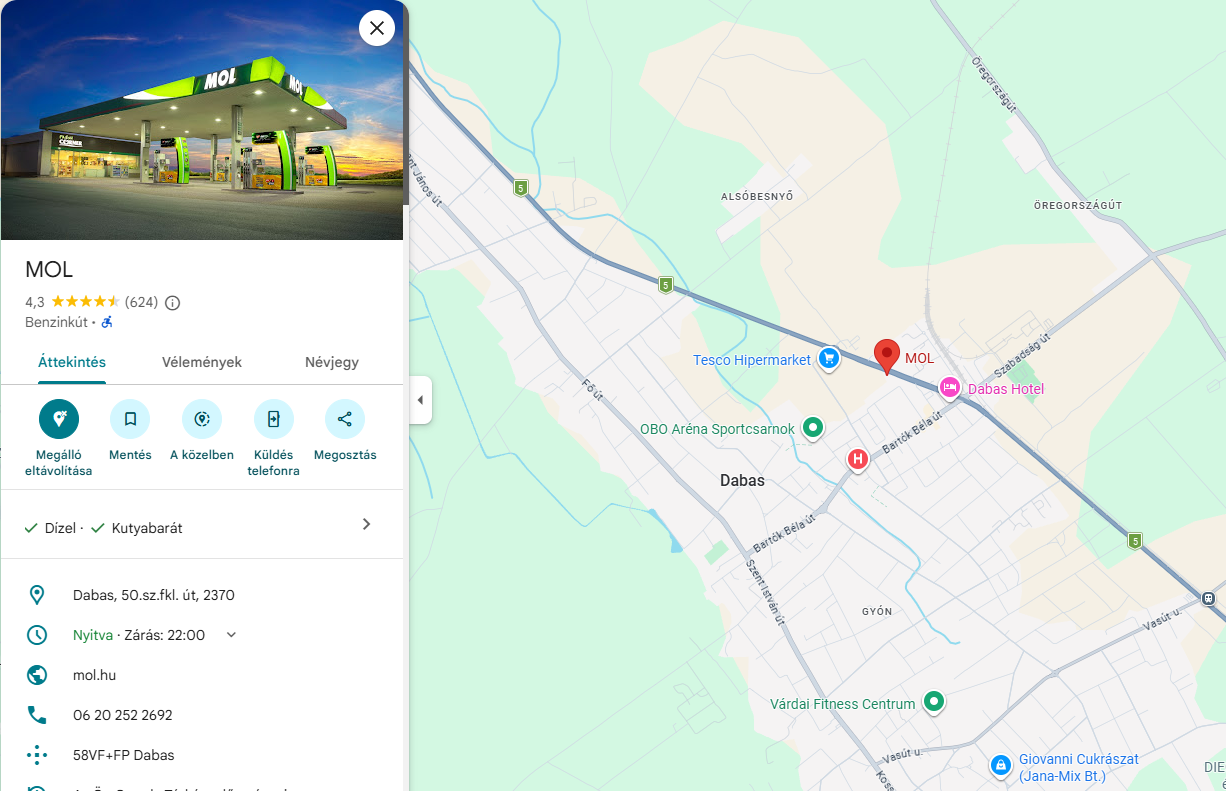The width and height of the screenshot is (1226, 791).
Task: Click the star rating 4,3
Action: [72, 302]
